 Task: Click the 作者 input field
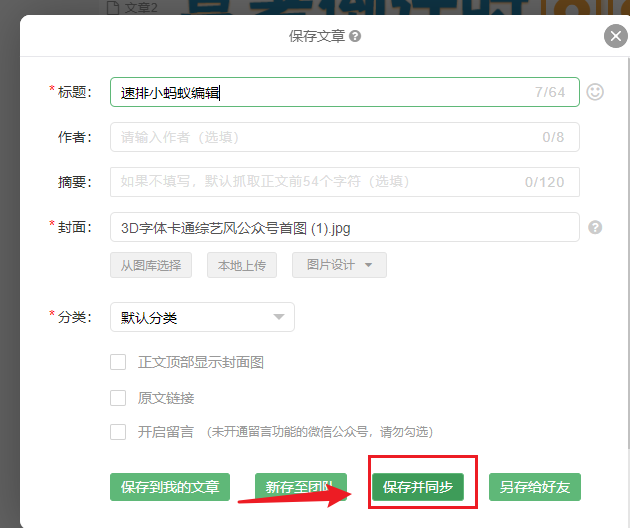[345, 137]
